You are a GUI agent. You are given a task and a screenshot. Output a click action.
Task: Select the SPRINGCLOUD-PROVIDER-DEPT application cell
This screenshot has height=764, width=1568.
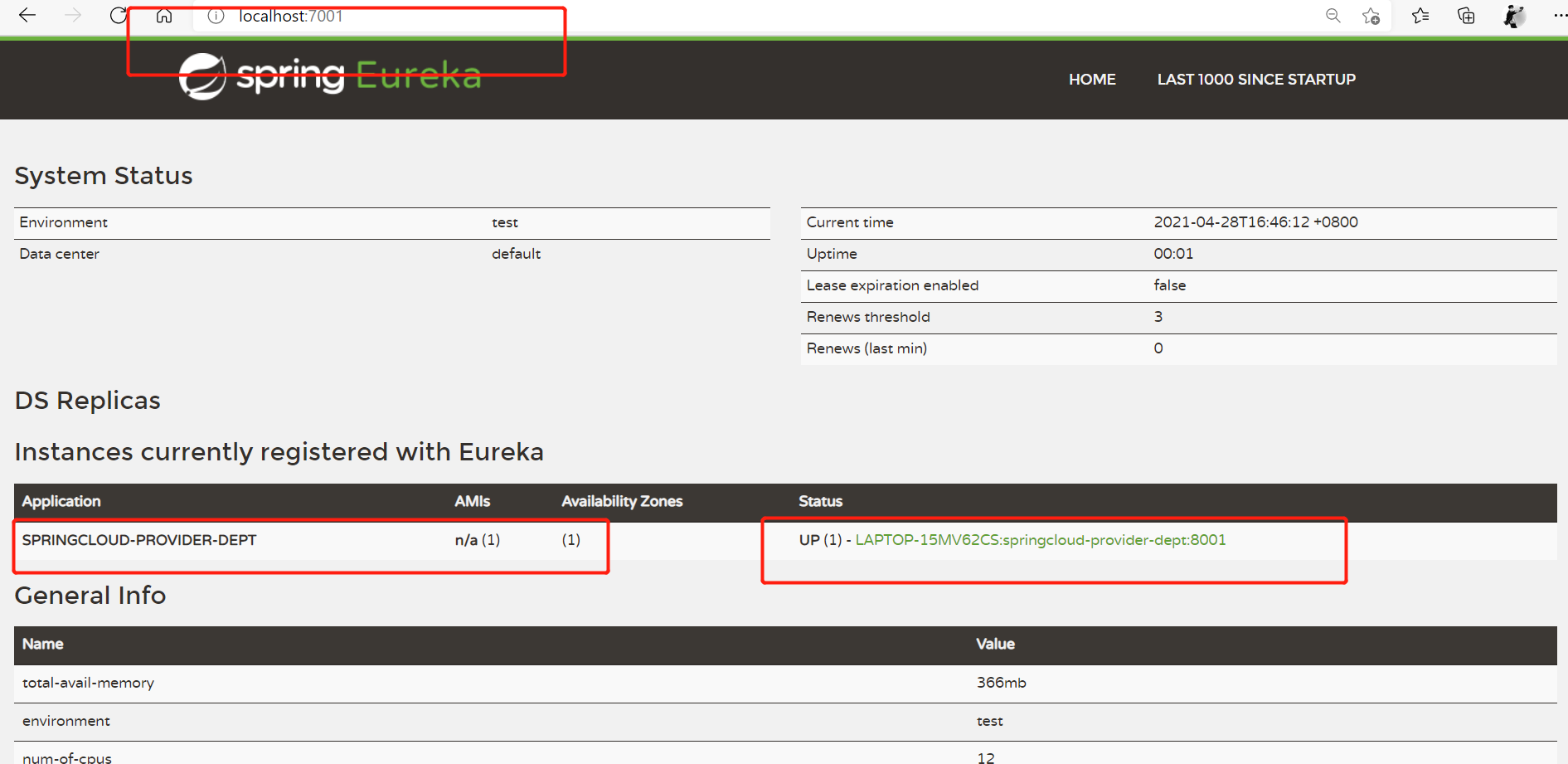click(x=139, y=540)
